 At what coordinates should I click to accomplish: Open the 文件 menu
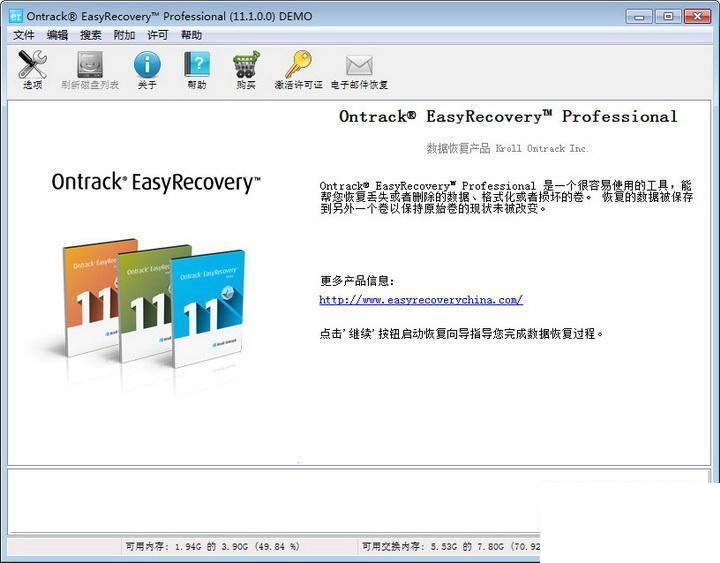23,35
